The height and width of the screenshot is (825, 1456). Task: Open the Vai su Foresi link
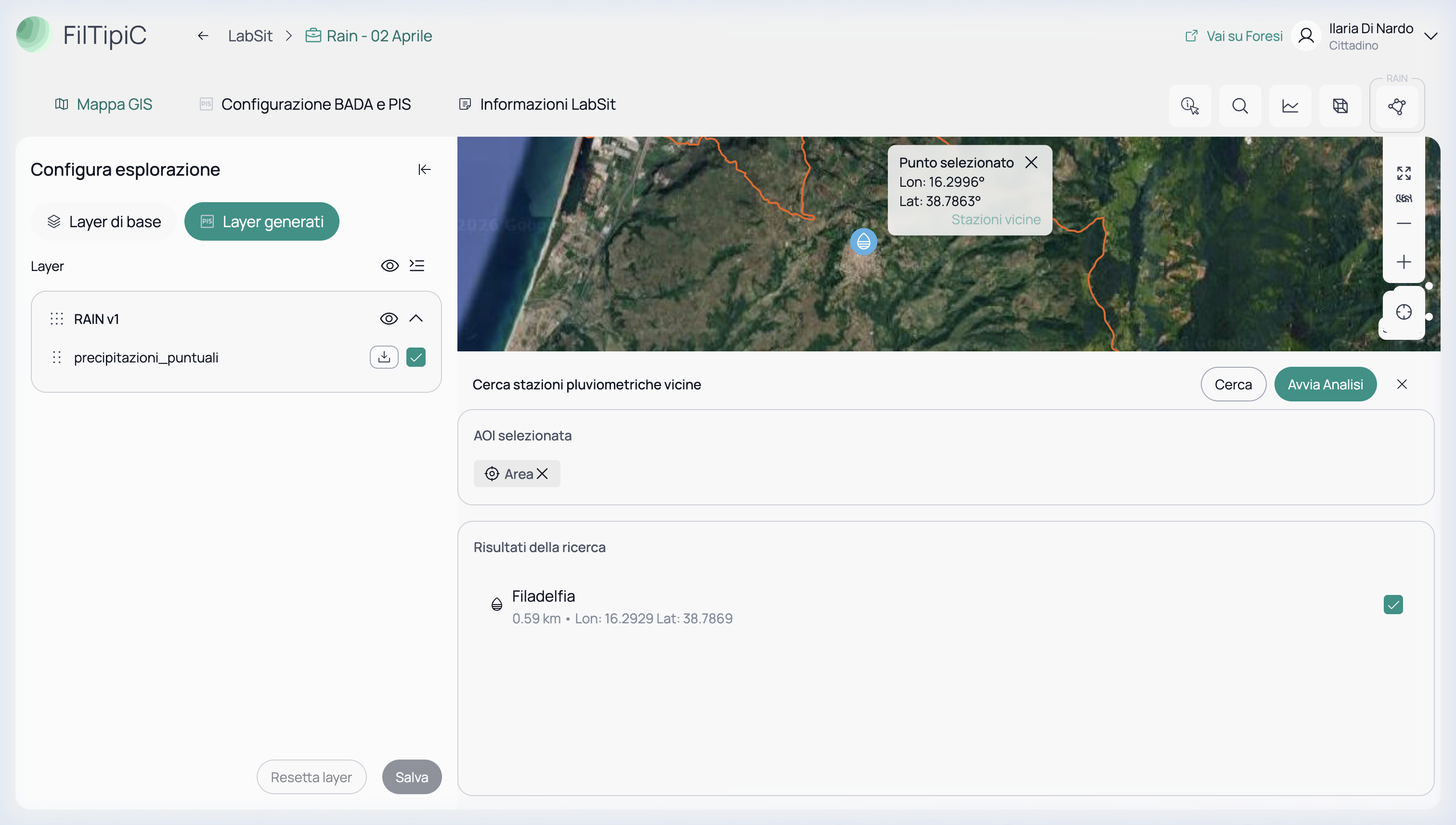1234,36
